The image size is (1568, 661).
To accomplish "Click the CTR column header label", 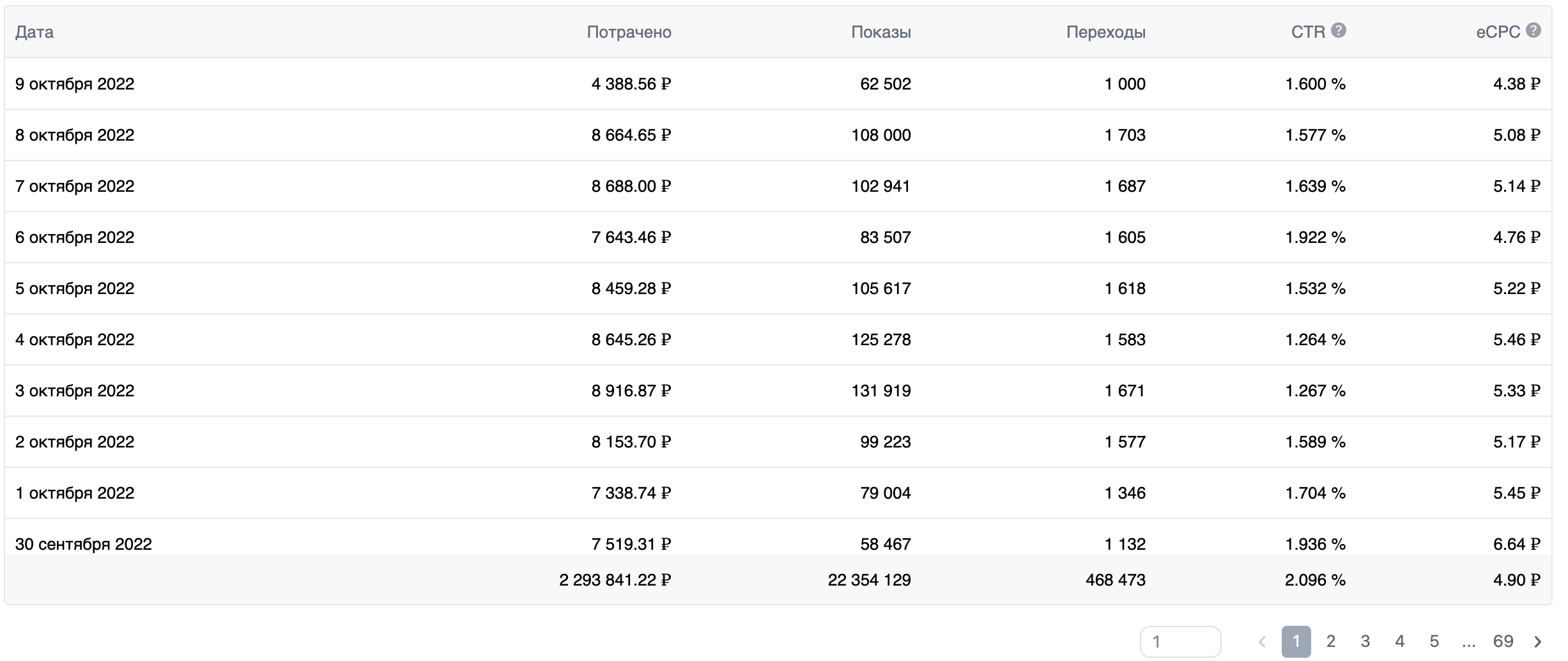I will coord(1307,32).
